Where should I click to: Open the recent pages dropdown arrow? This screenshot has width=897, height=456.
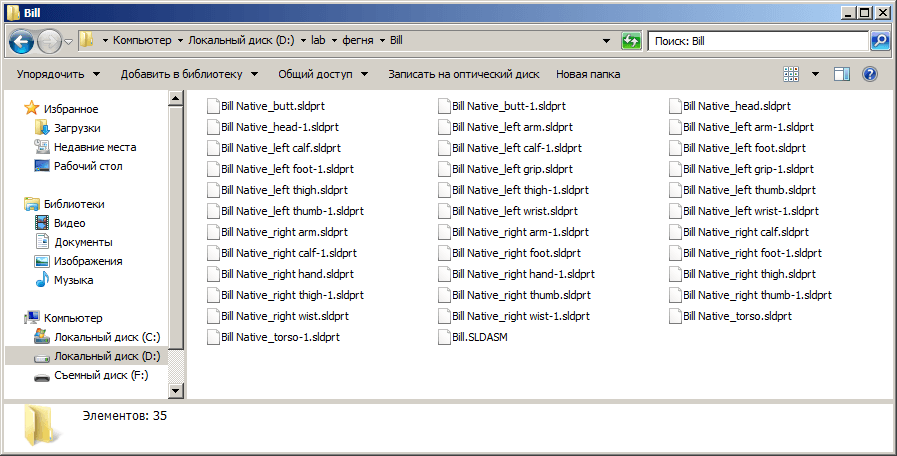(69, 41)
